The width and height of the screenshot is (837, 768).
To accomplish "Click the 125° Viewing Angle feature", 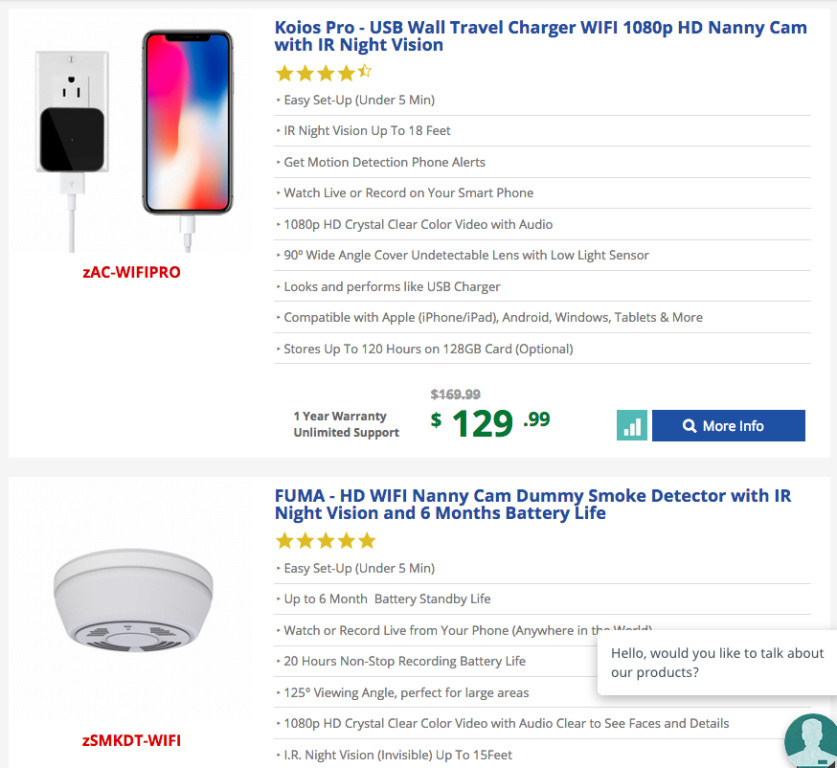I will point(406,692).
